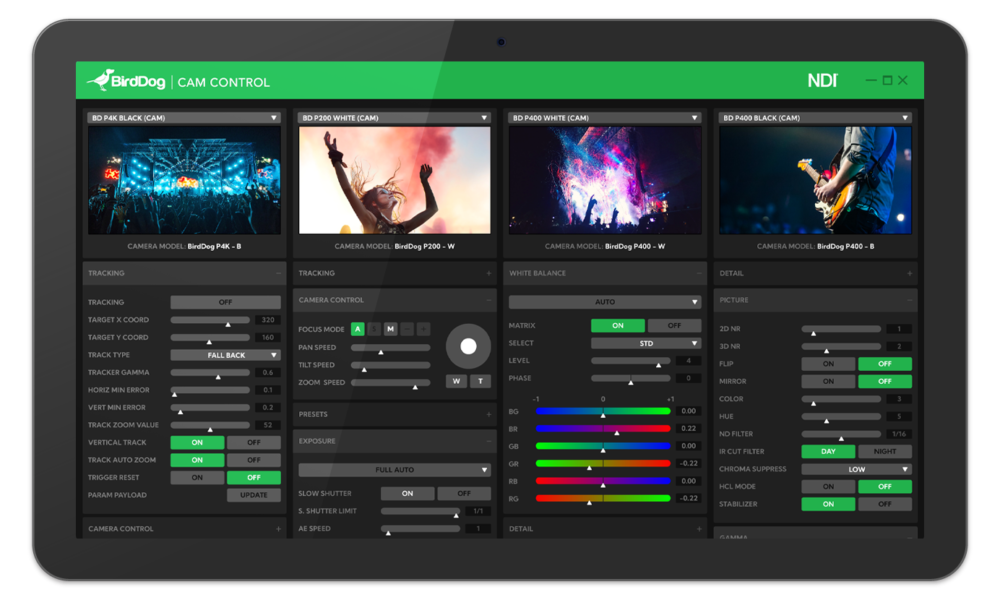
Task: Turn white balance Matrix off
Action: click(x=673, y=325)
